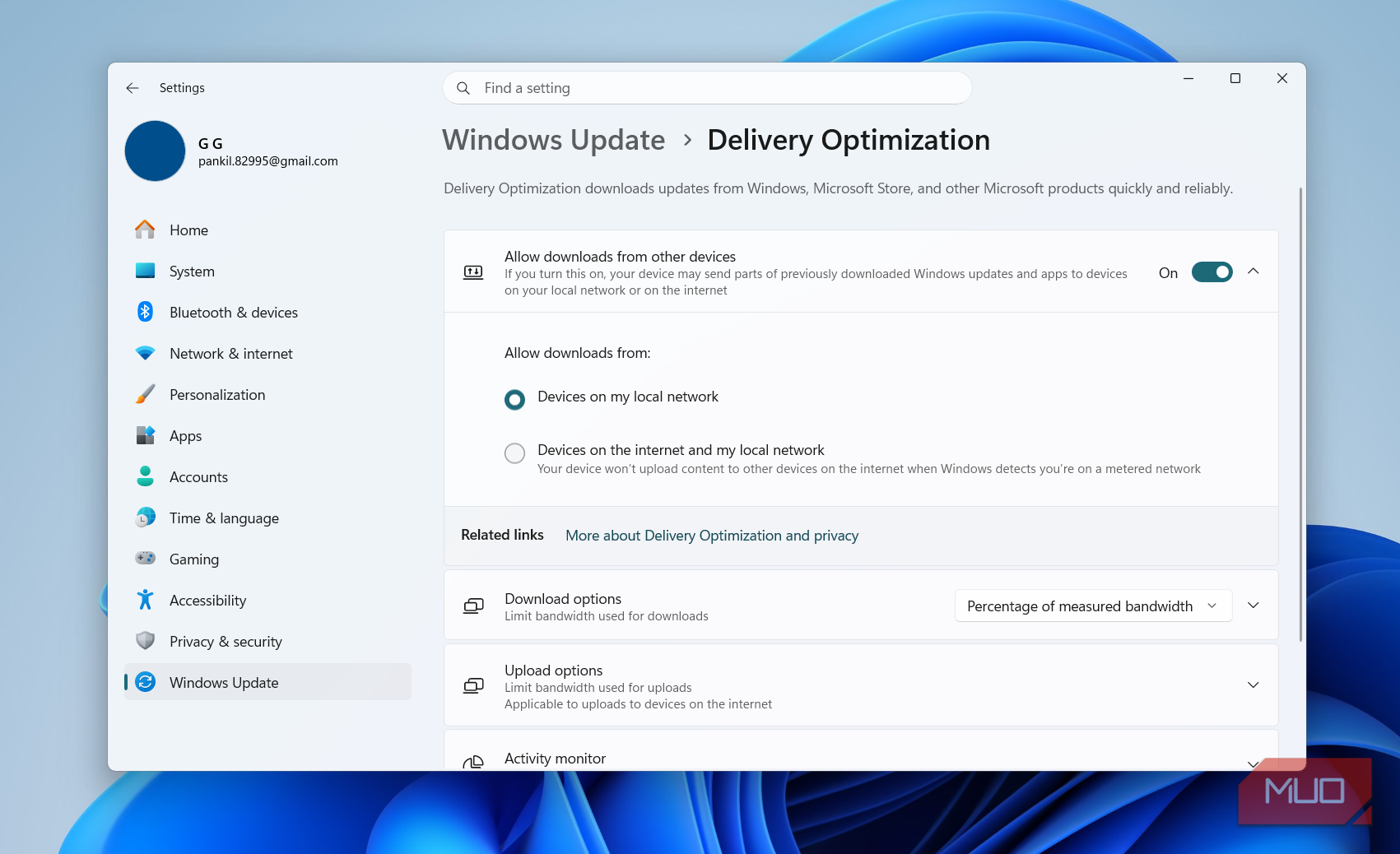Open the Privacy & security page
Image resolution: width=1400 pixels, height=854 pixels.
267,641
